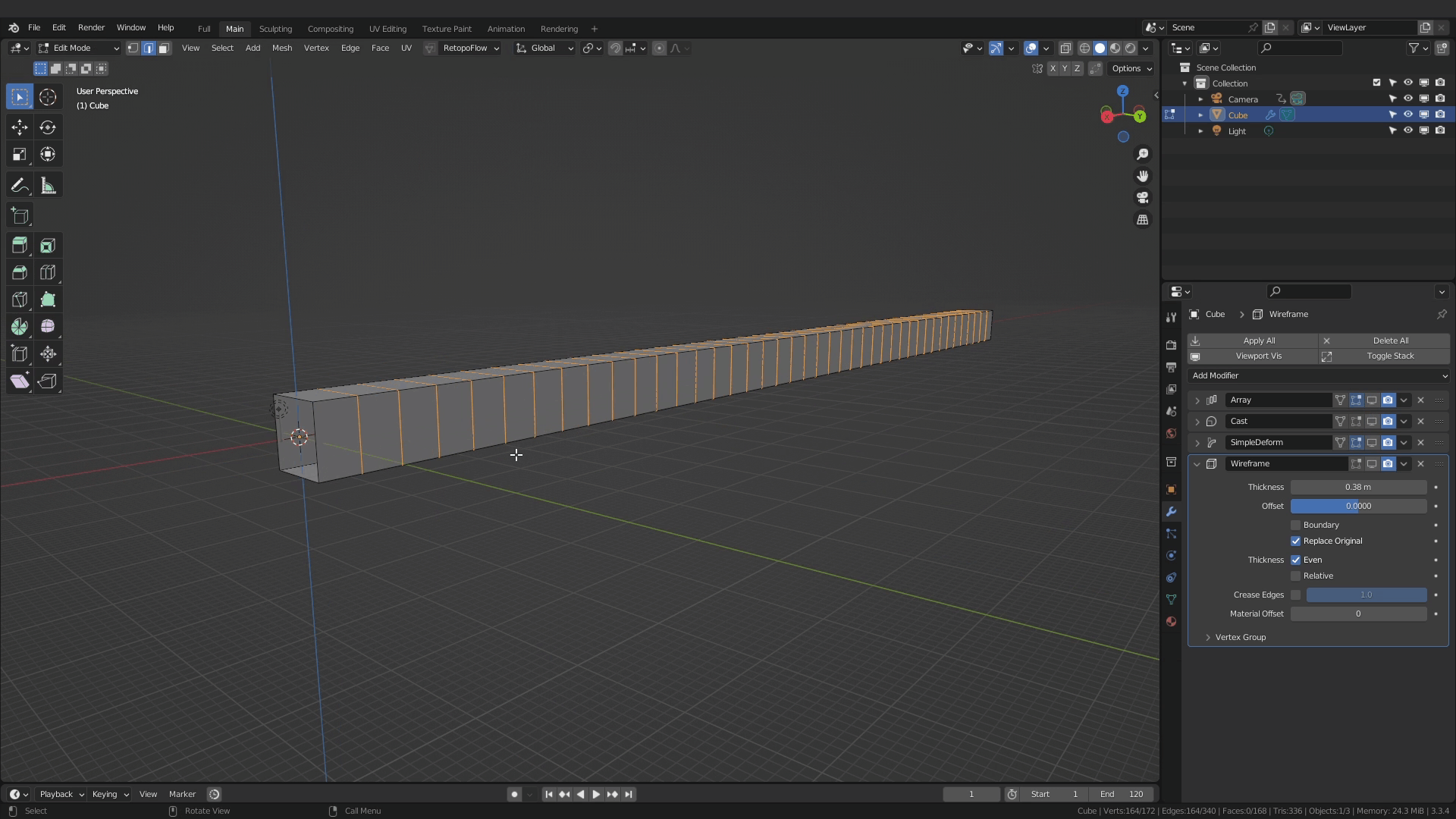Enable the Boundary checkbox

coord(1295,525)
